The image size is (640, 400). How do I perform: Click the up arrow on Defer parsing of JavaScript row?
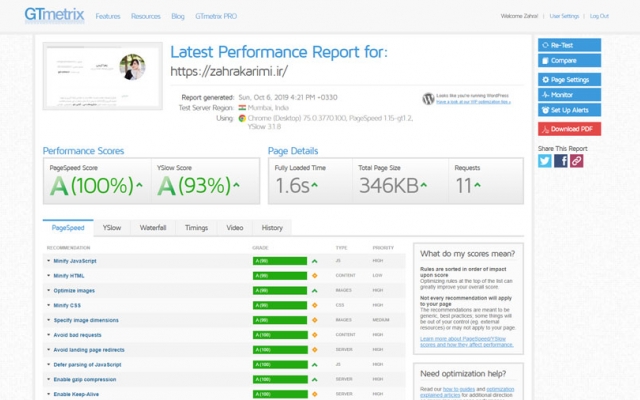tap(315, 365)
